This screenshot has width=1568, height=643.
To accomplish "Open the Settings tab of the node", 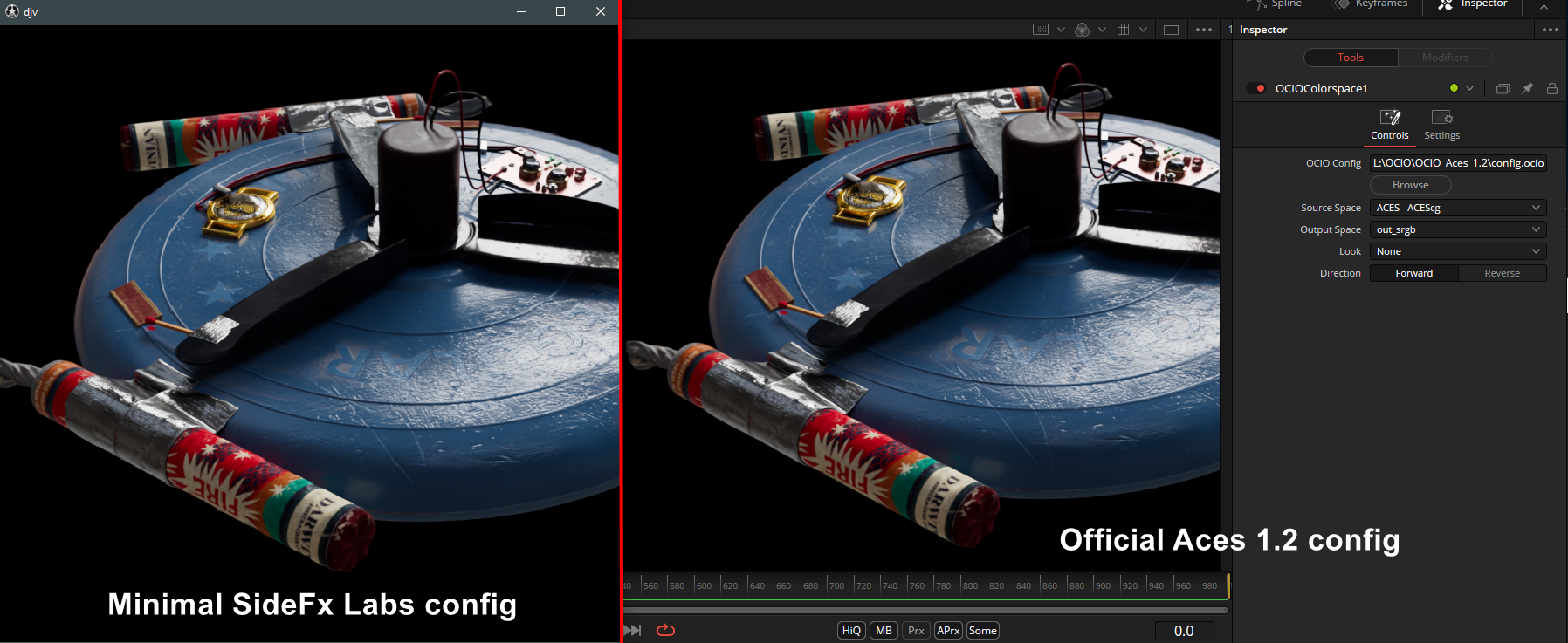I will click(1442, 125).
